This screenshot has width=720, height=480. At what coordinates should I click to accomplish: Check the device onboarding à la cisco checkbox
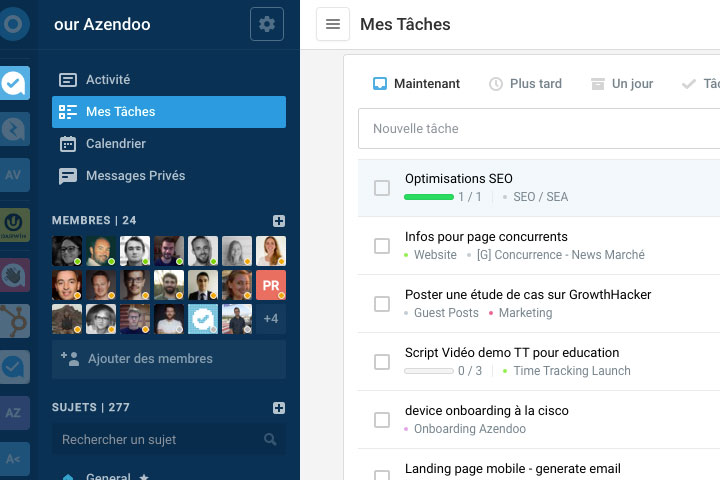click(382, 420)
